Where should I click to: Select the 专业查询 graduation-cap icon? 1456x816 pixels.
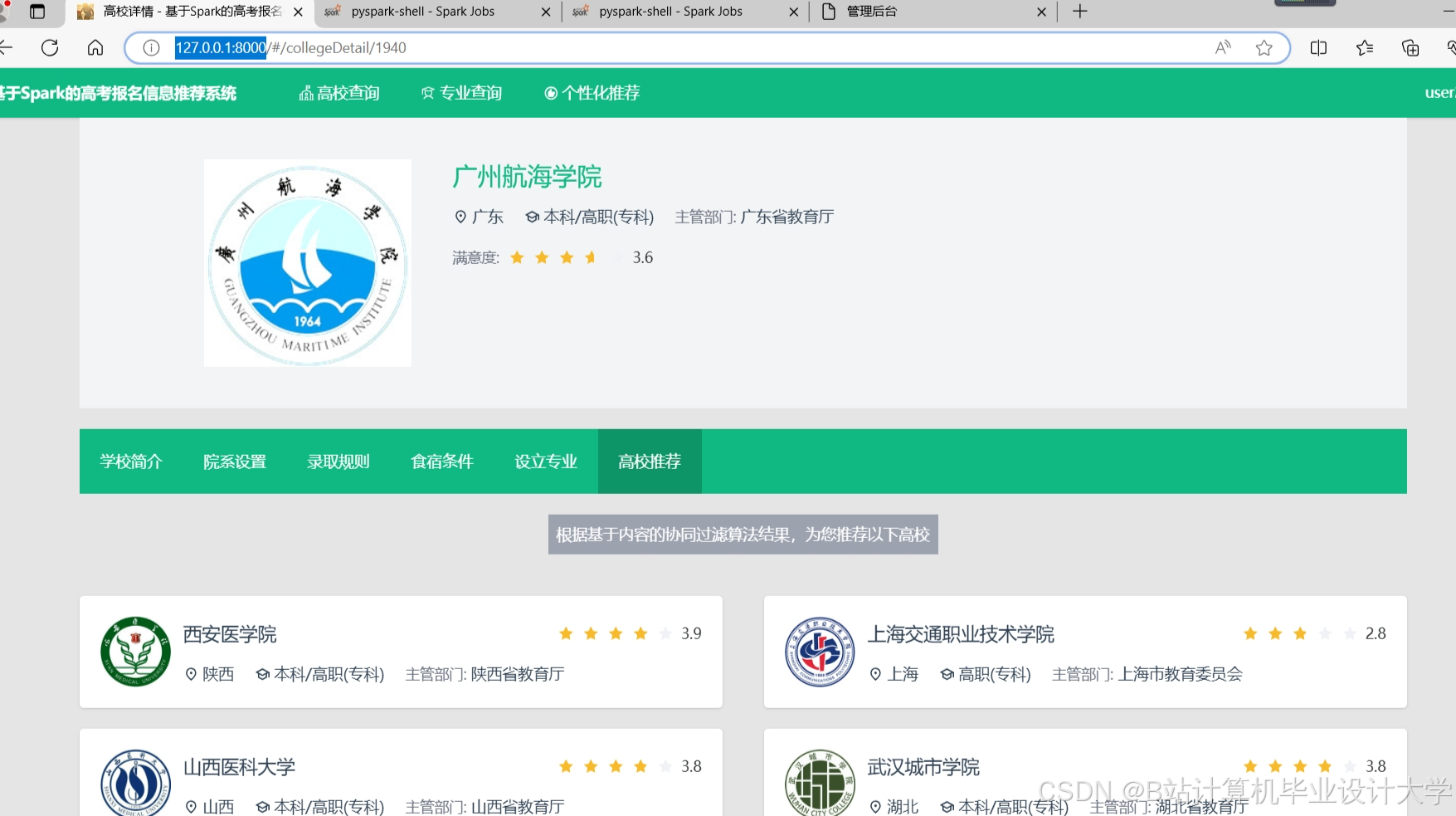(427, 92)
